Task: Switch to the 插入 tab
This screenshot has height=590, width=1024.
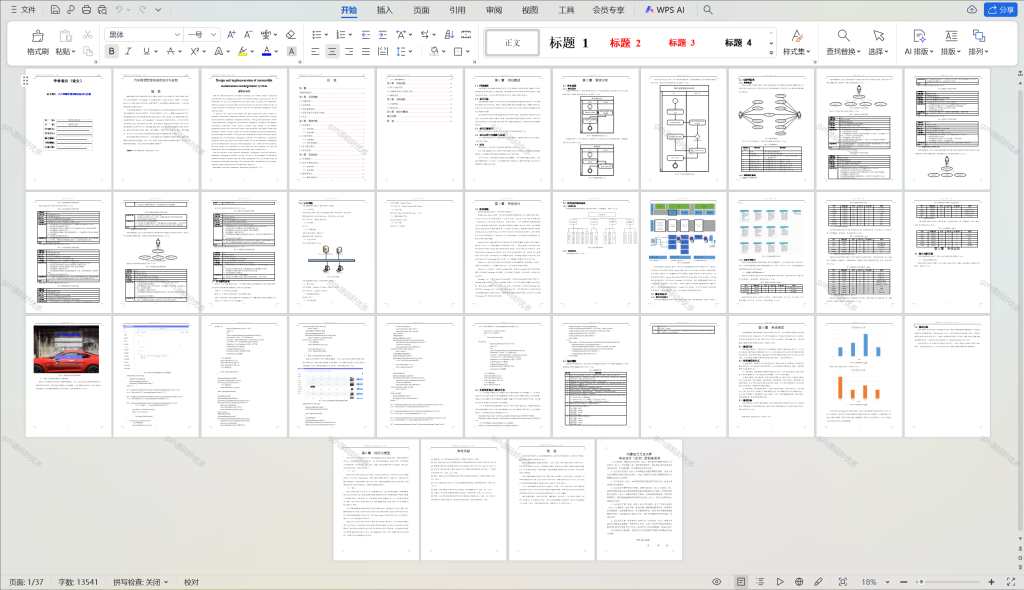Action: (385, 10)
